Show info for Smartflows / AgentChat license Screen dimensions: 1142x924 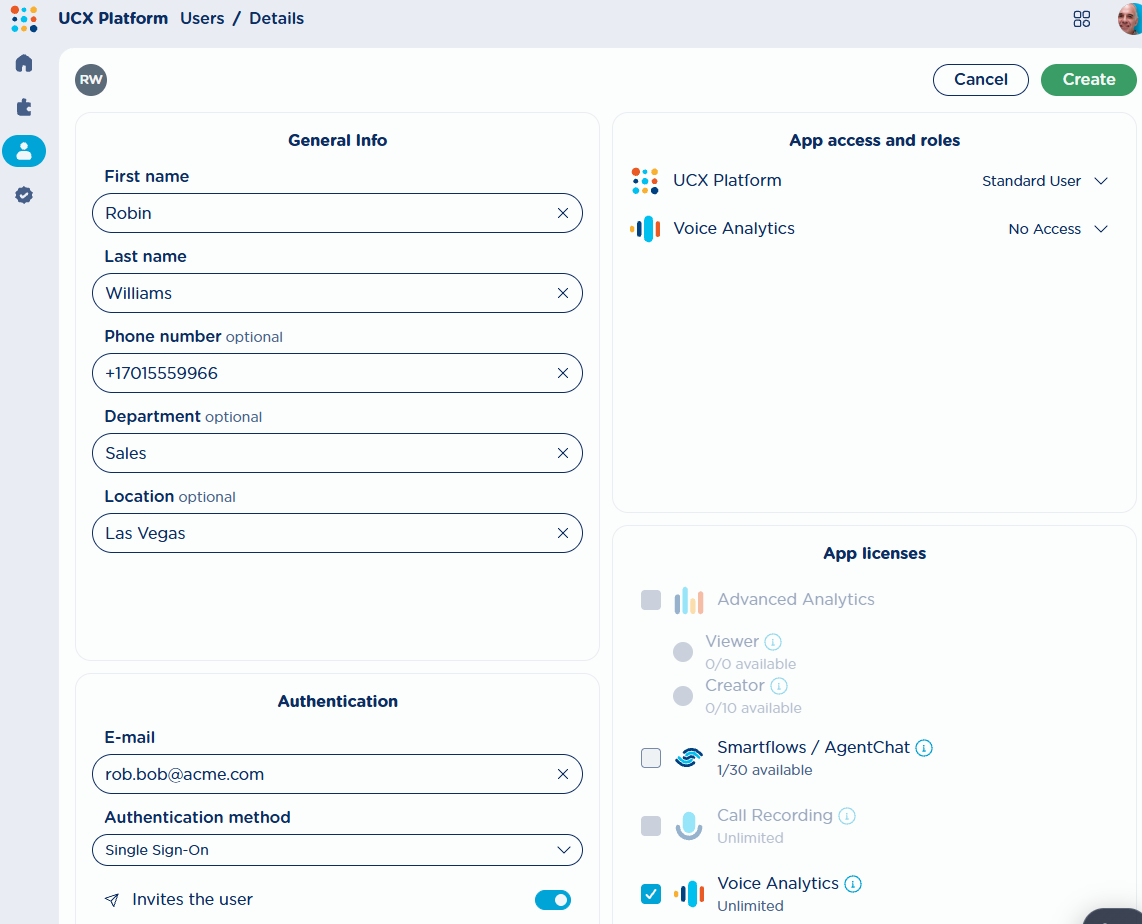tap(924, 748)
